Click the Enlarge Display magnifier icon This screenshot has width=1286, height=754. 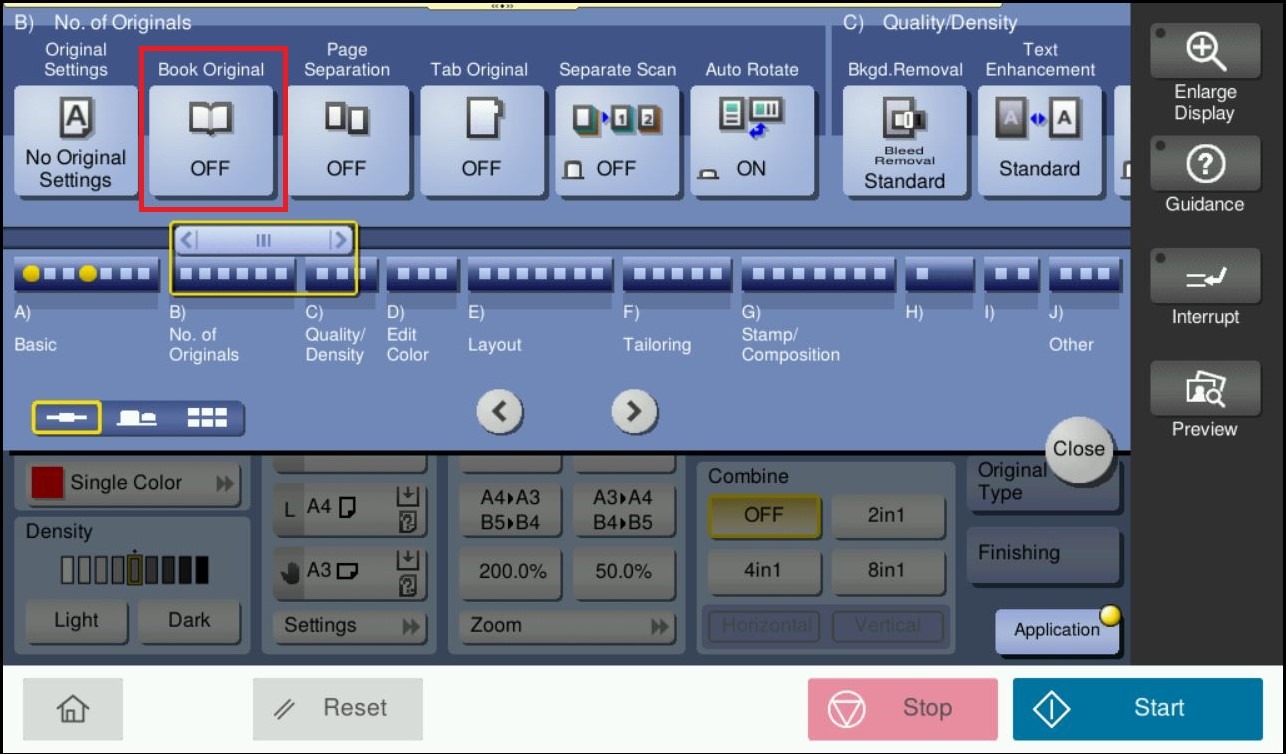coord(1203,50)
